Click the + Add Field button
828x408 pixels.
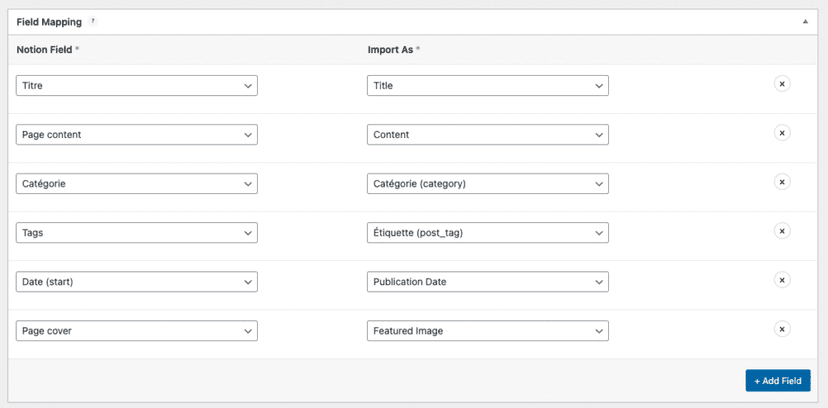pos(777,381)
